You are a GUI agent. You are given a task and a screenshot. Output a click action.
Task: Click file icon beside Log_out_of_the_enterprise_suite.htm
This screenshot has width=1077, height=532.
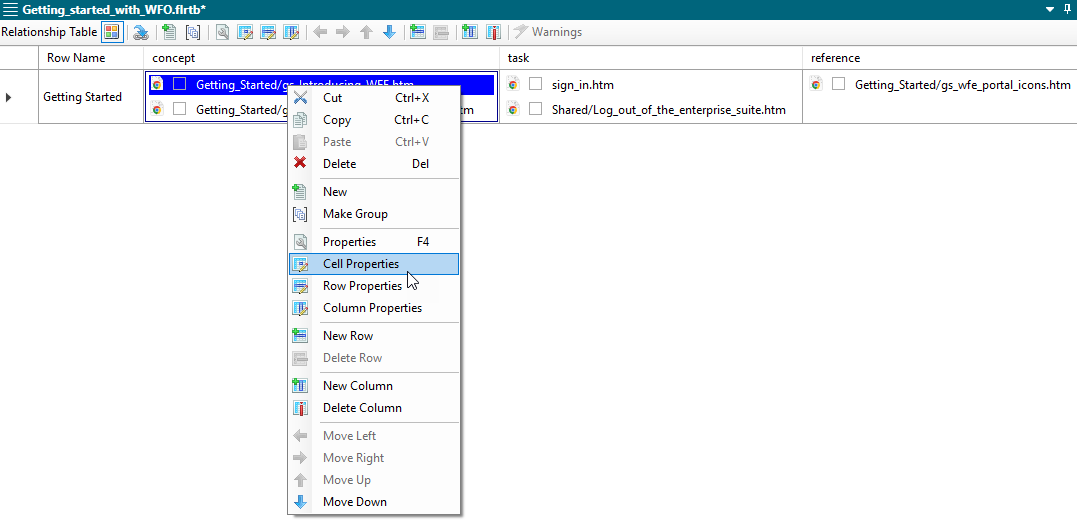pyautogui.click(x=513, y=108)
